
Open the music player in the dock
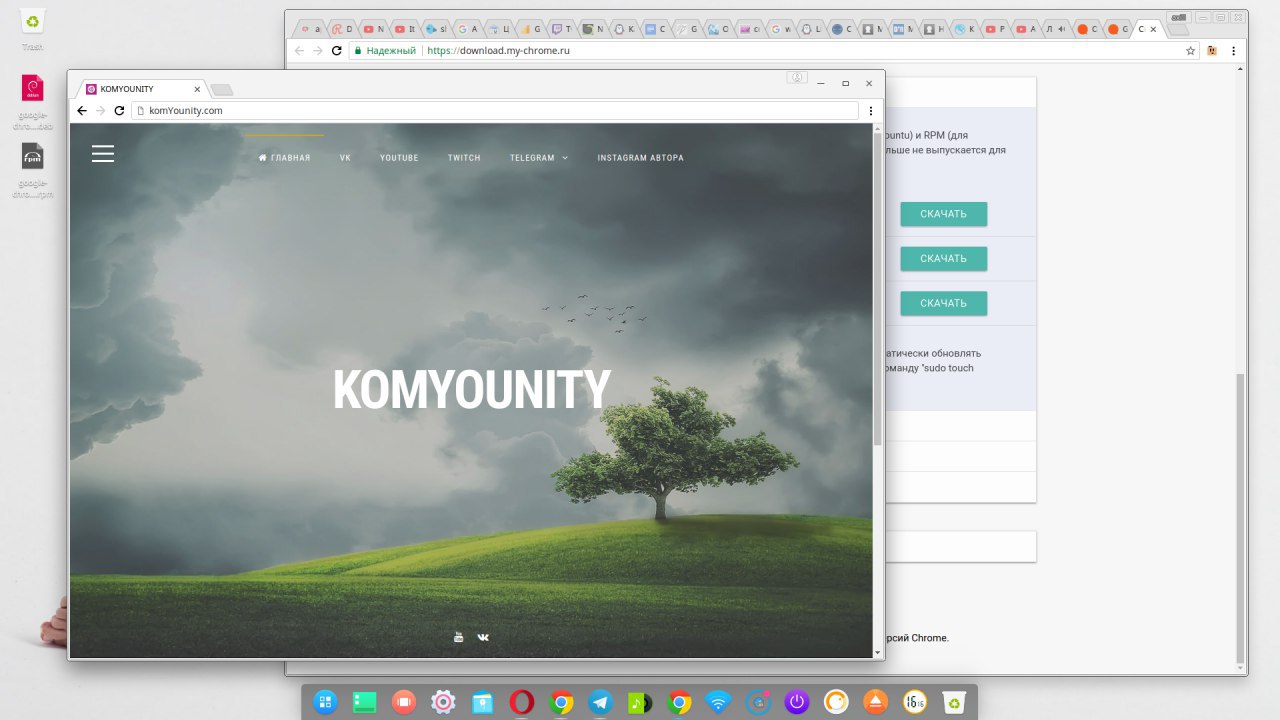640,702
